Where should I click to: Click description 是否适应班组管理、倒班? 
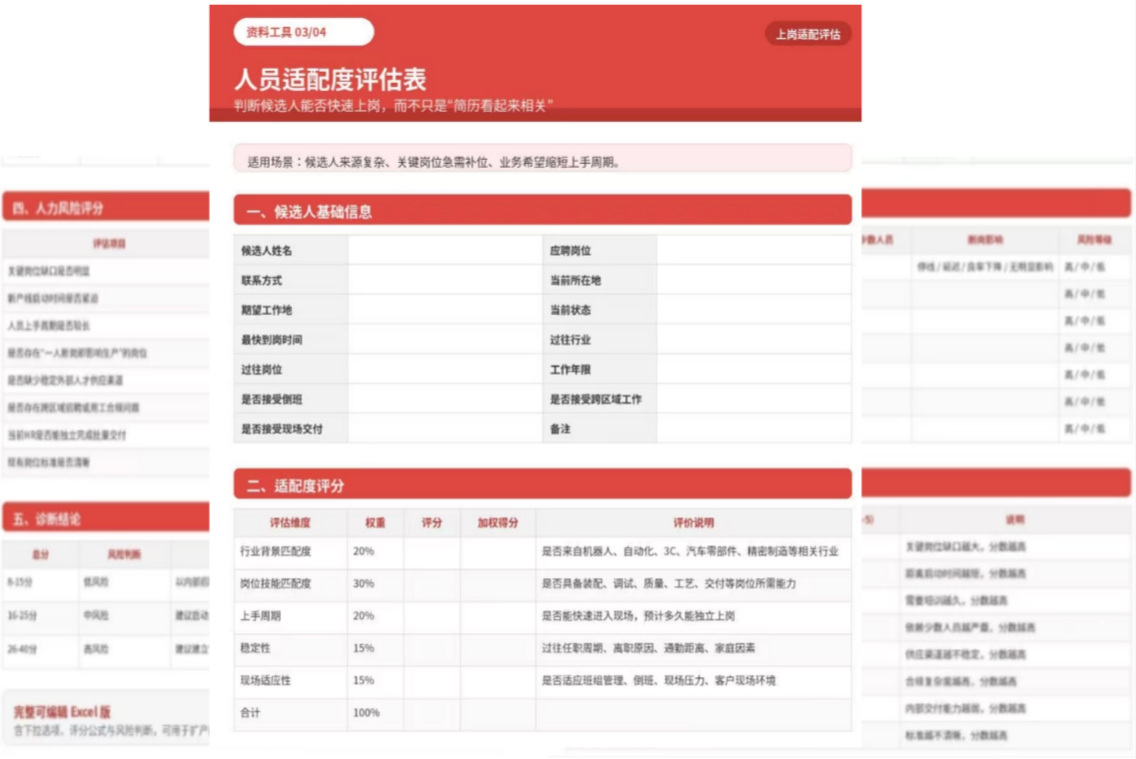pos(659,680)
